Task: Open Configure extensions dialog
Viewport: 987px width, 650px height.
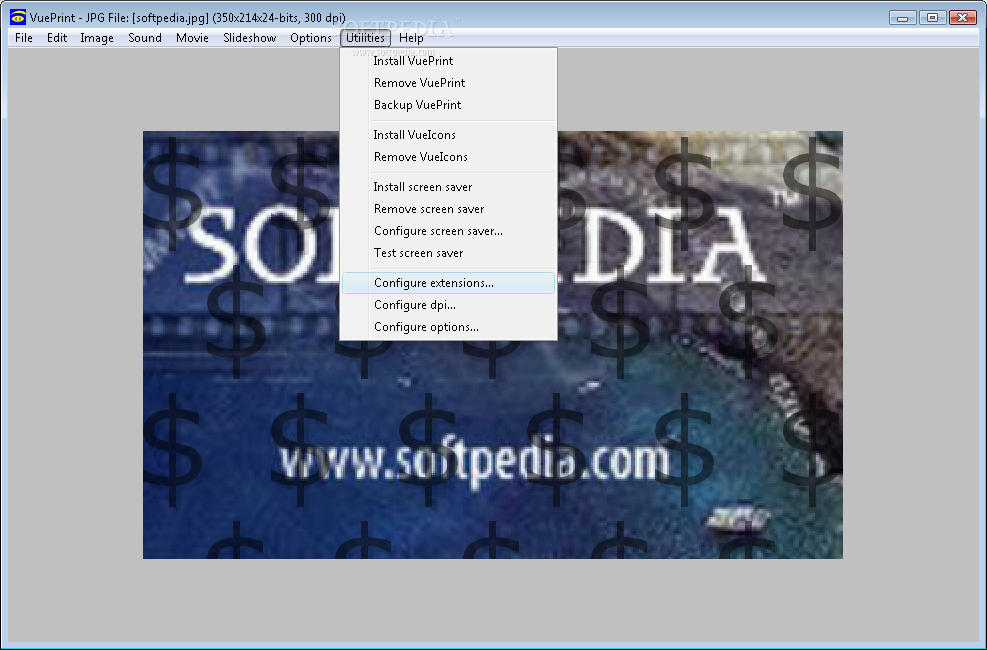Action: click(448, 283)
